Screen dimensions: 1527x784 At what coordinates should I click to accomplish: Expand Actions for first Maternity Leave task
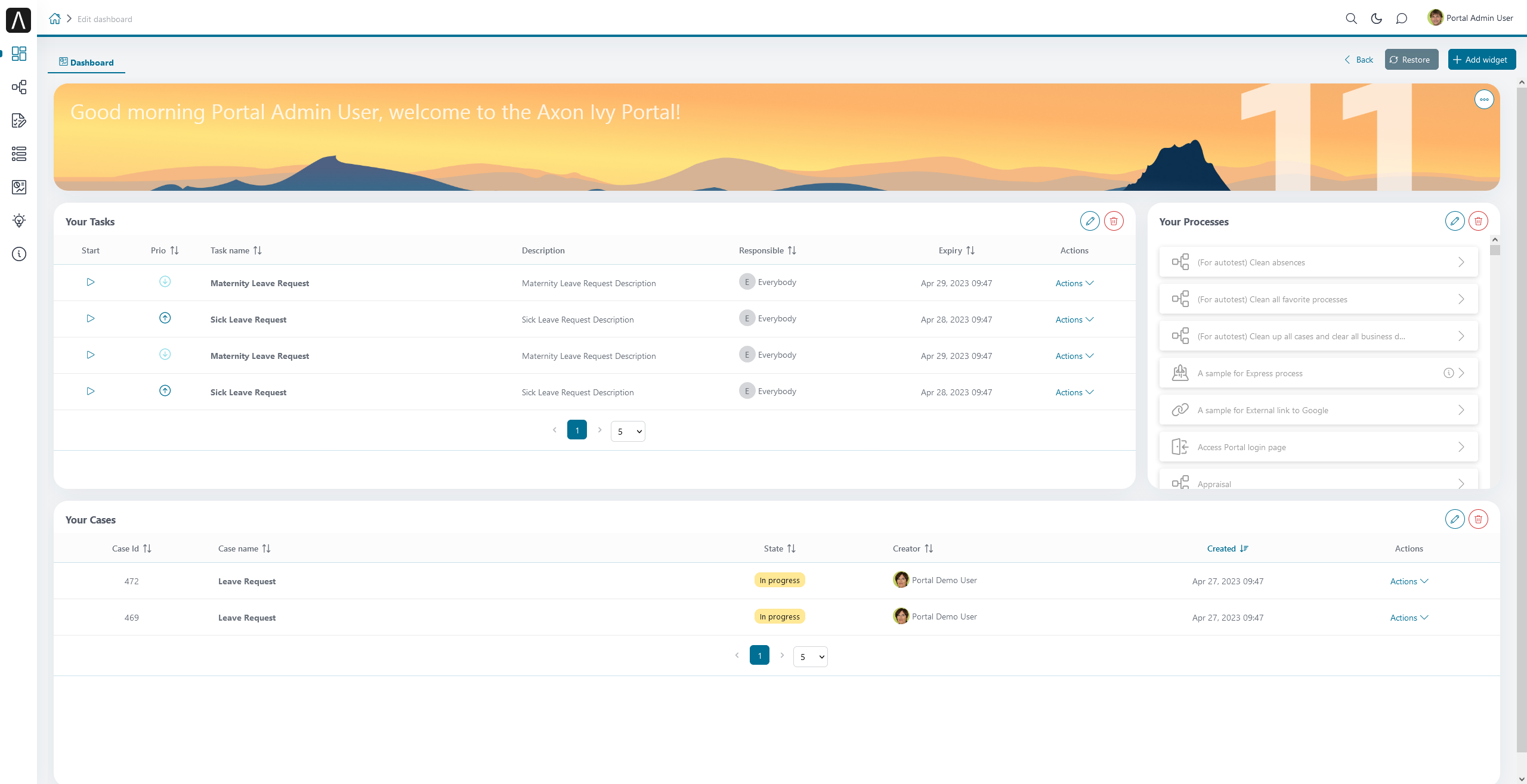[x=1074, y=283]
